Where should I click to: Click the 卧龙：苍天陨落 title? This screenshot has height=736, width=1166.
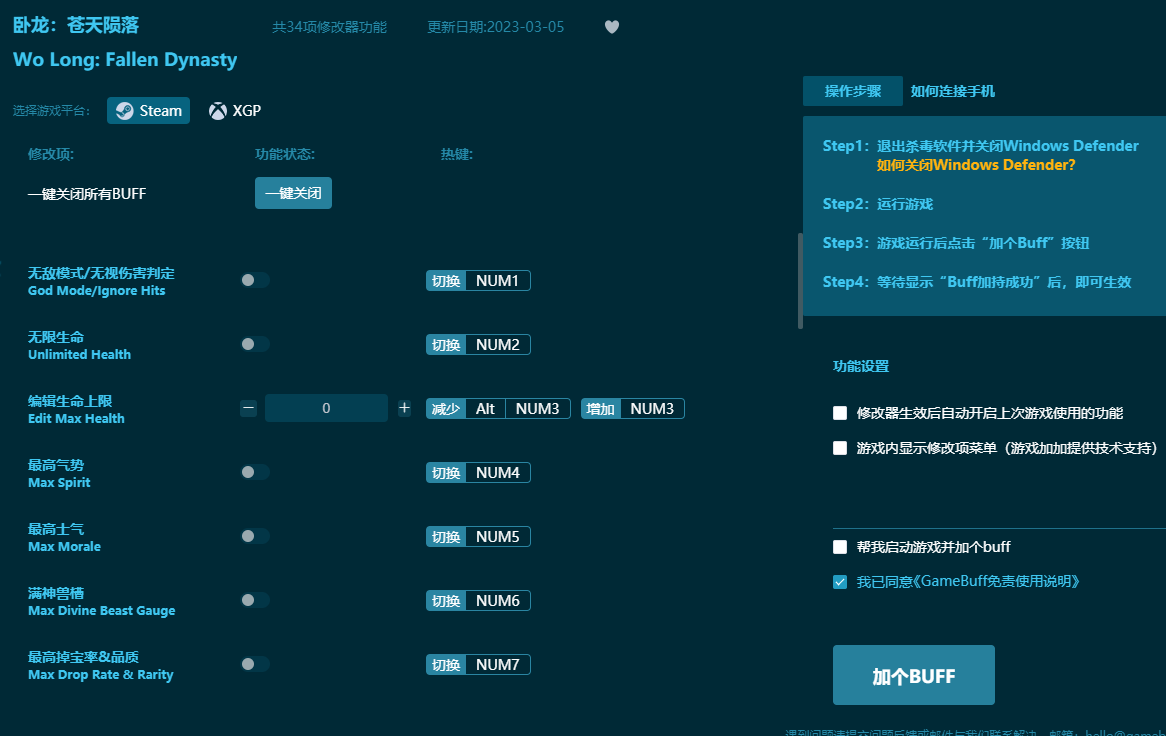point(76,25)
